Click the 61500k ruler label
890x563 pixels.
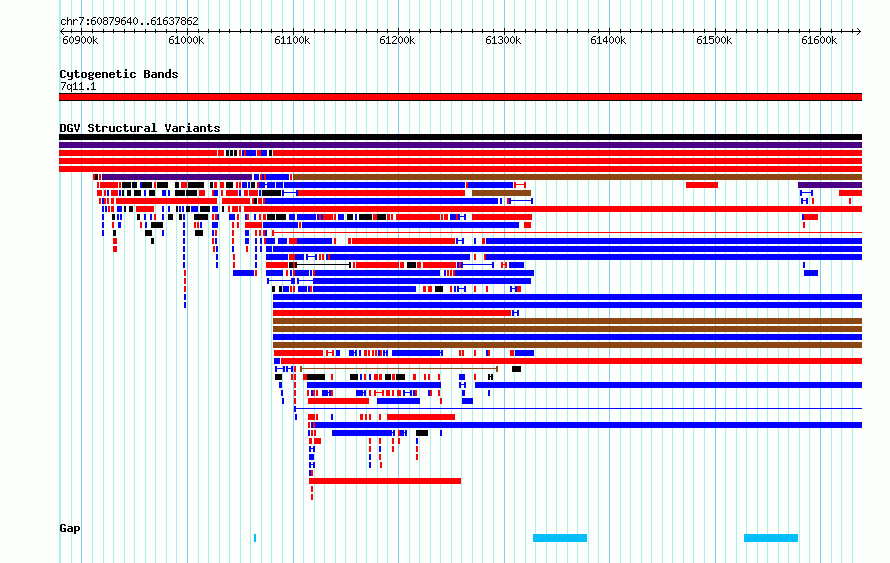pyautogui.click(x=714, y=40)
